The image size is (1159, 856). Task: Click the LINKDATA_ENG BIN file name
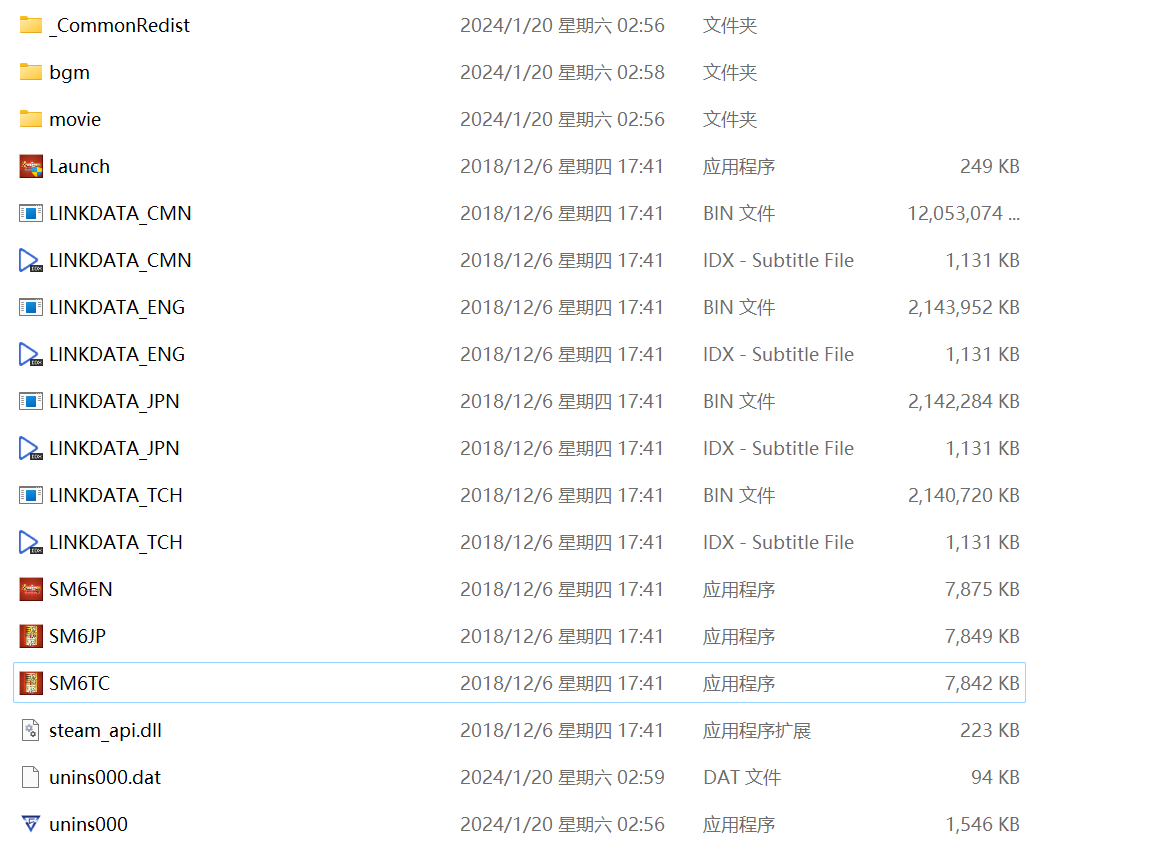click(x=117, y=307)
